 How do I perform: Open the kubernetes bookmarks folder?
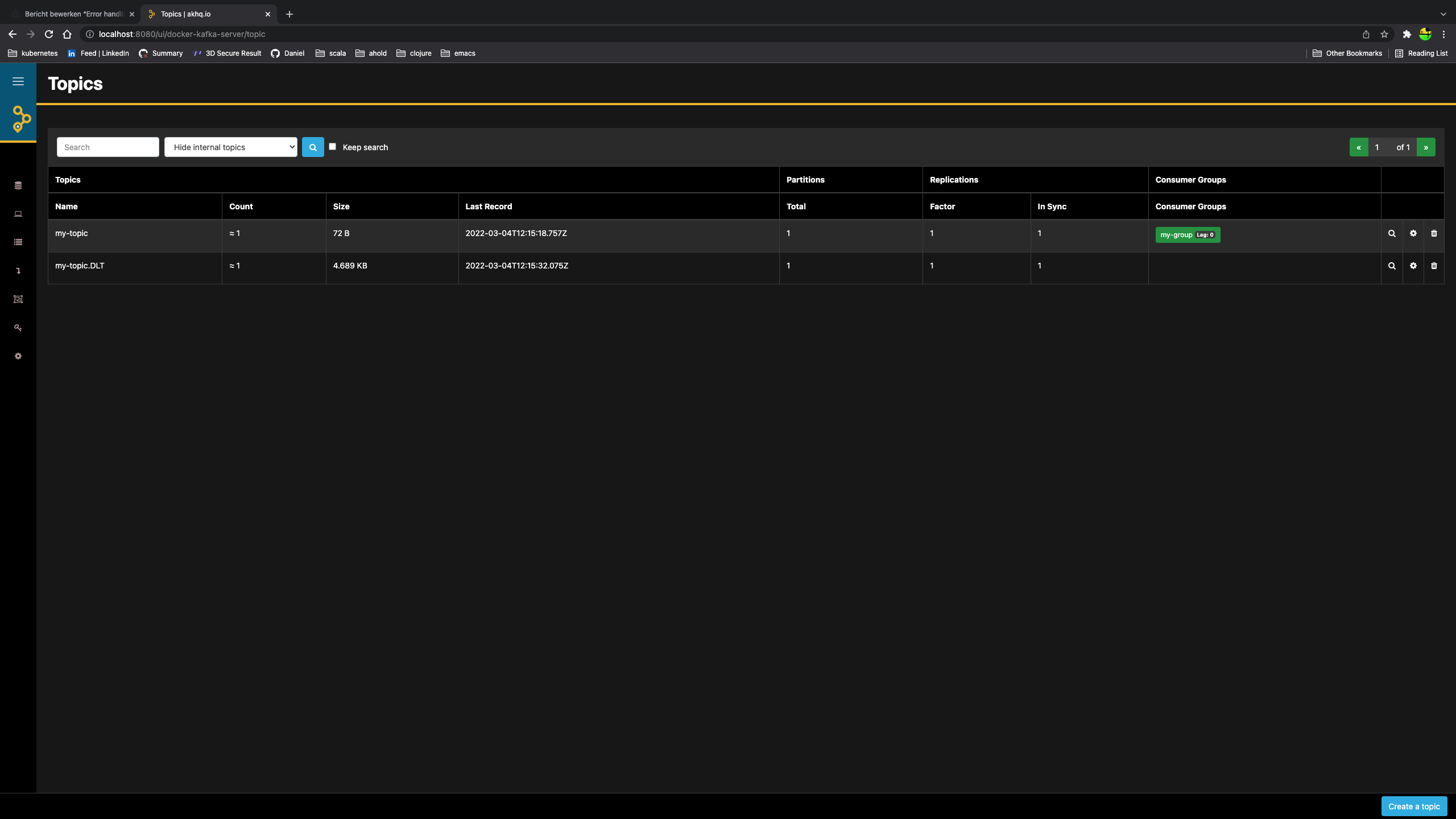click(33, 53)
